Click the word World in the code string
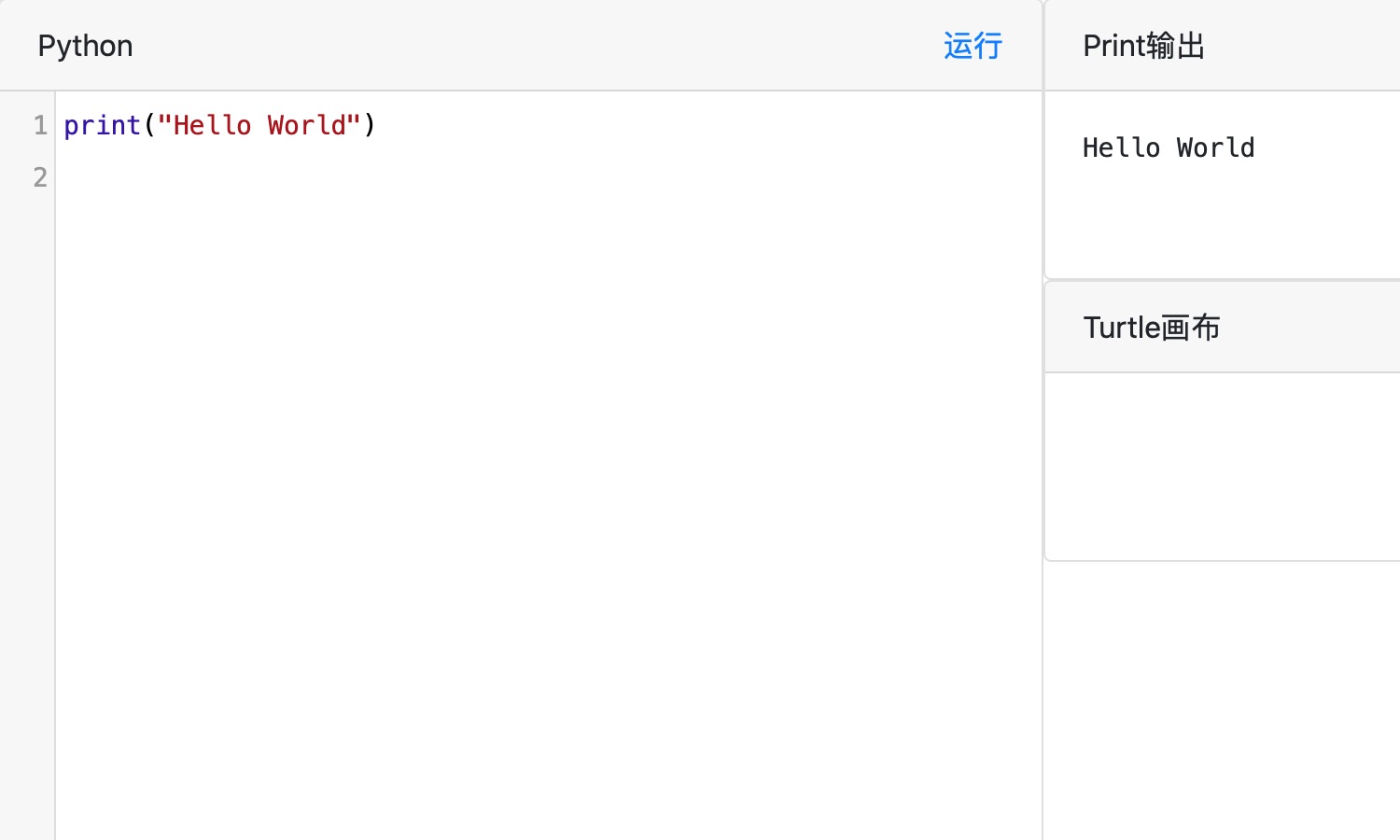The image size is (1400, 840). 306,125
